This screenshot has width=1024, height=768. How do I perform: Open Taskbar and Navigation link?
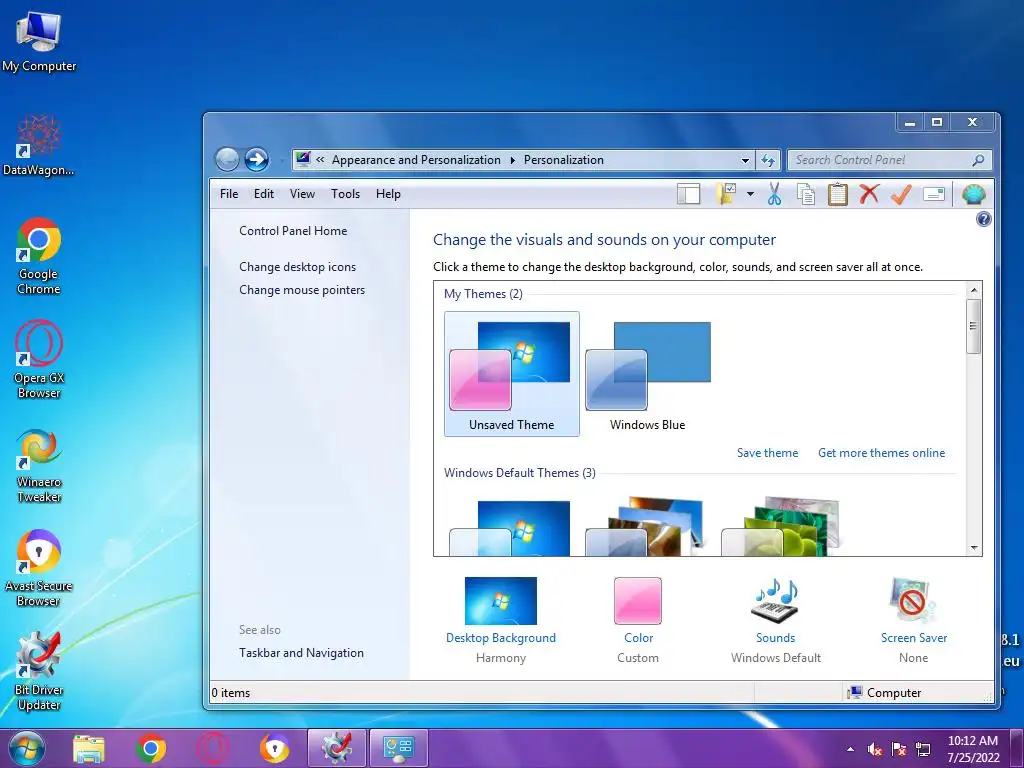tap(301, 653)
